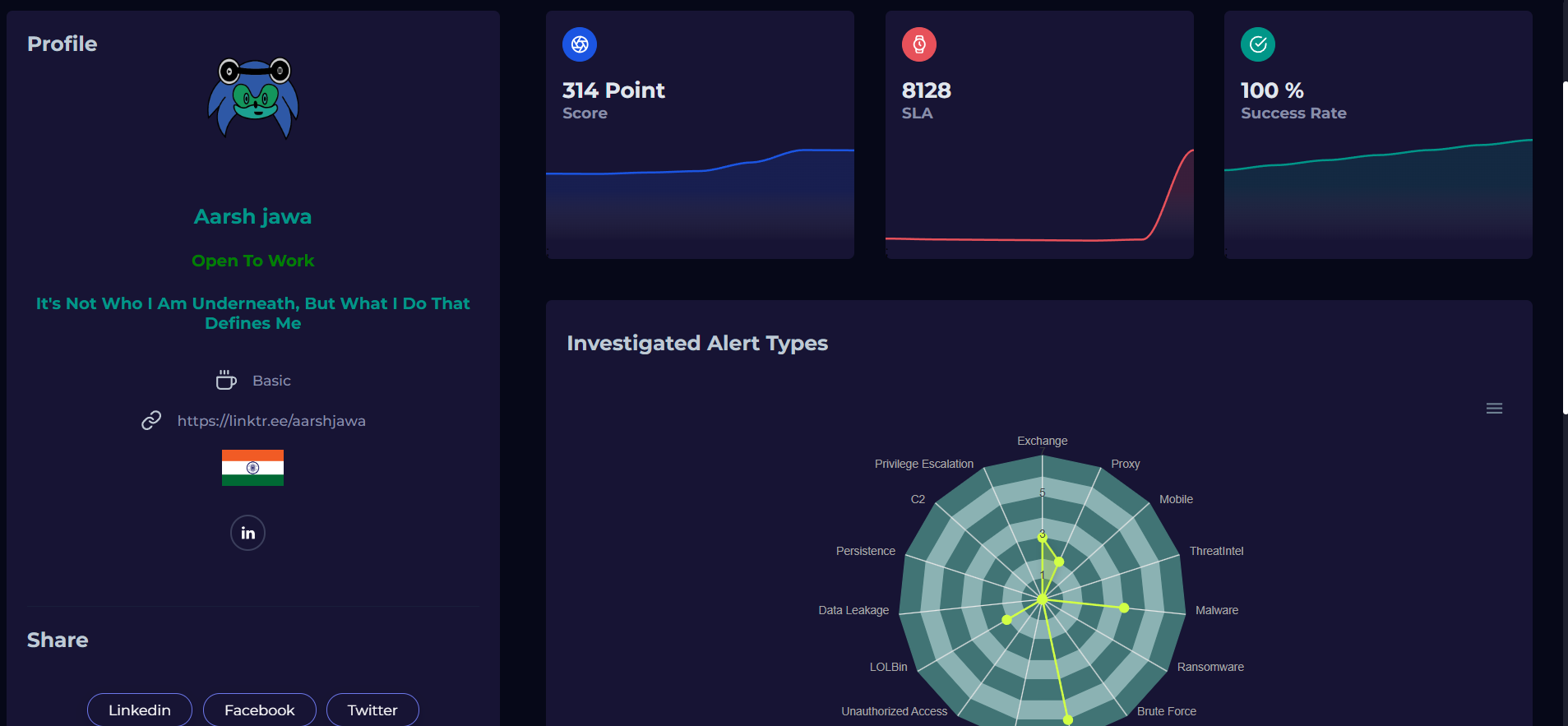The height and width of the screenshot is (726, 1568).
Task: Click the blue Score aperture icon
Action: point(580,44)
